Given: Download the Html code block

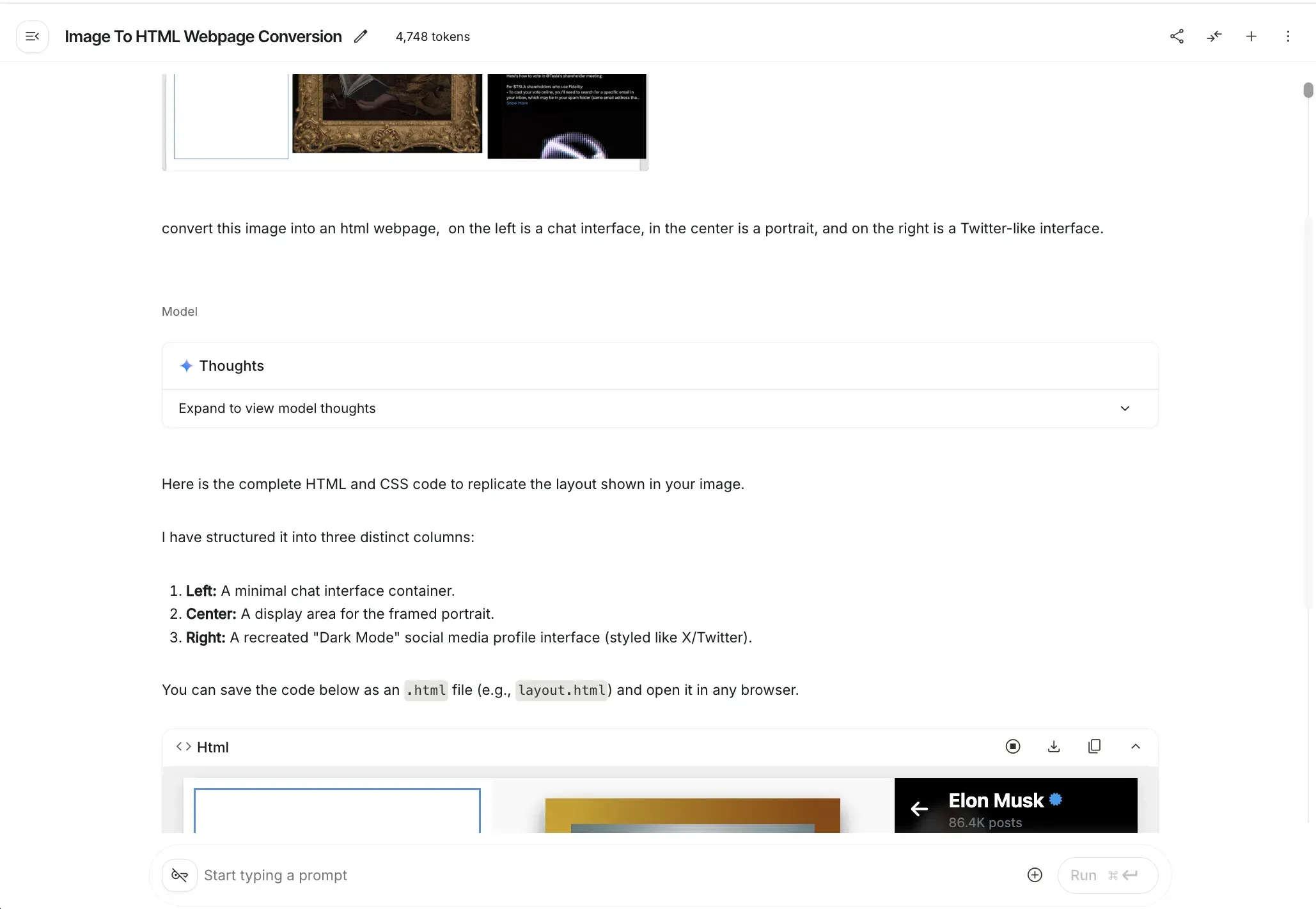Looking at the screenshot, I should [1054, 747].
